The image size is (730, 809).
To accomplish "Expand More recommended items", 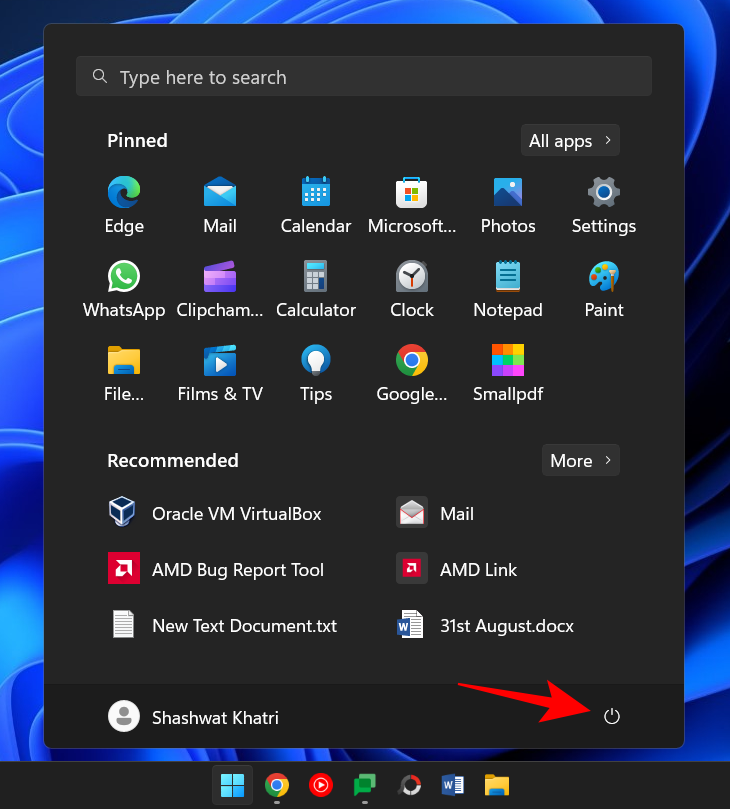I will point(580,460).
